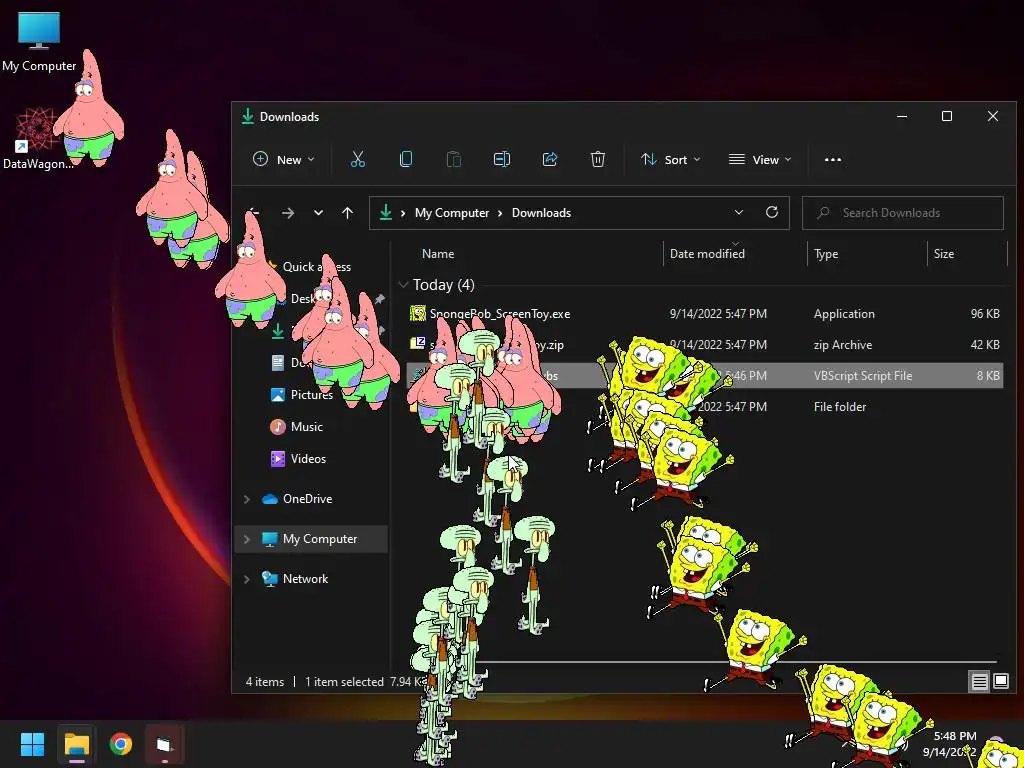Collapse the Today (4) group
Screen dimensions: 1024x768
[404, 285]
